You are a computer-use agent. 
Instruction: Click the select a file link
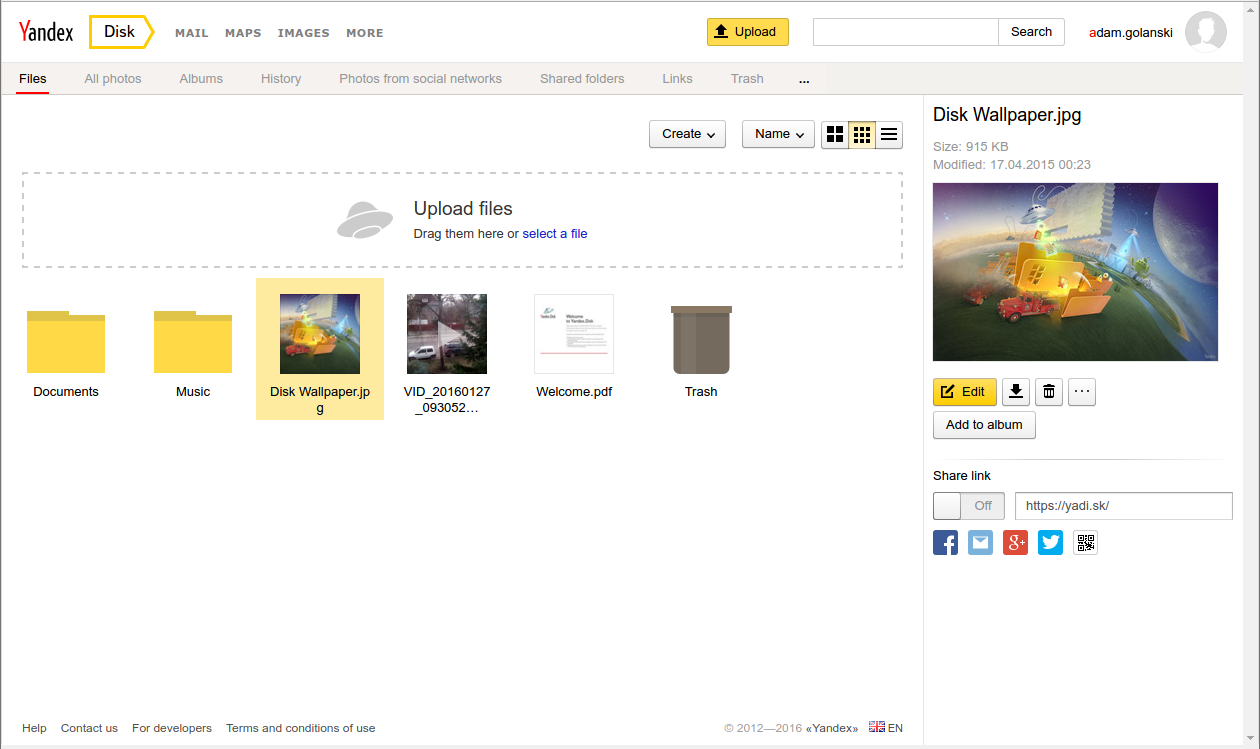555,234
